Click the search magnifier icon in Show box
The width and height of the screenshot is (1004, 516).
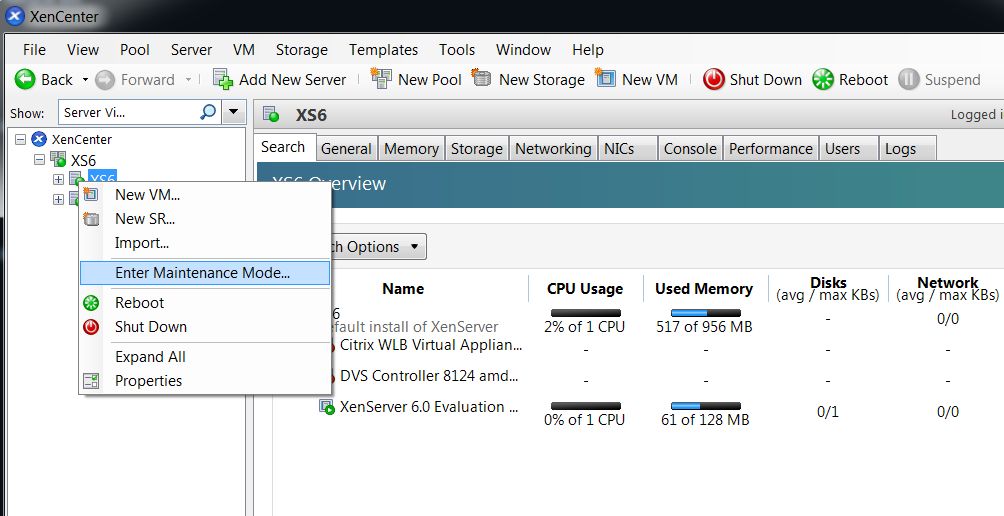(208, 113)
